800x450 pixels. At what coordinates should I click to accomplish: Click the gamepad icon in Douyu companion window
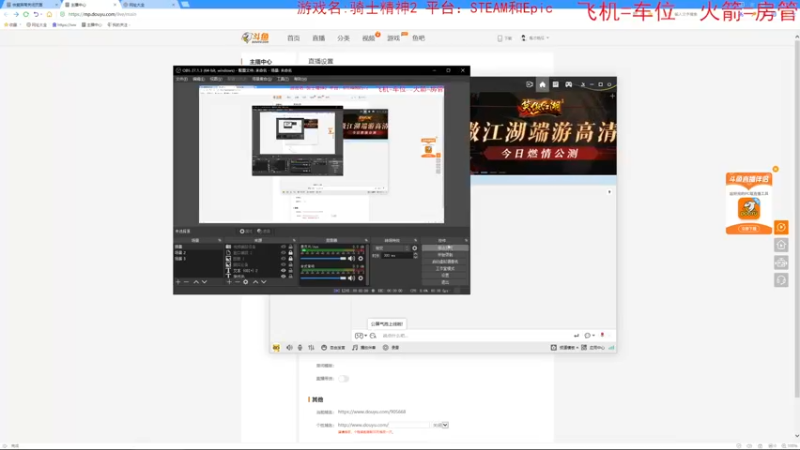coord(568,84)
